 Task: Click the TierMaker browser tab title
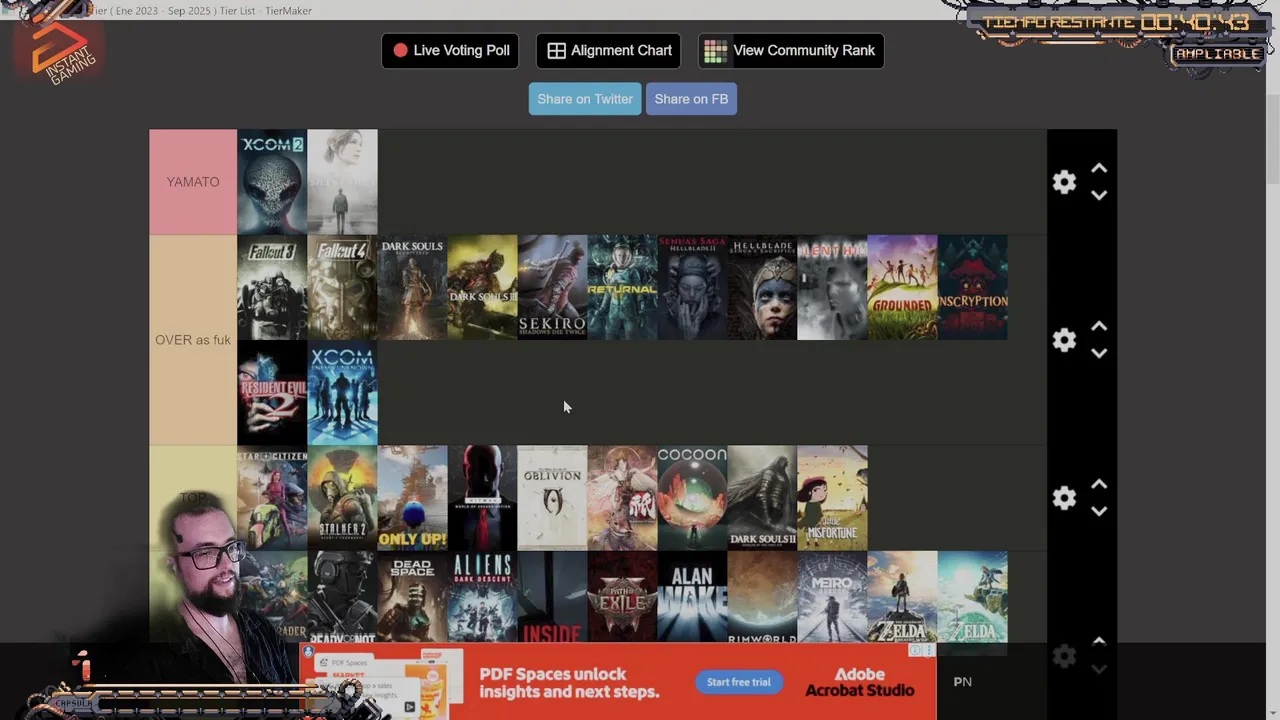pos(200,10)
